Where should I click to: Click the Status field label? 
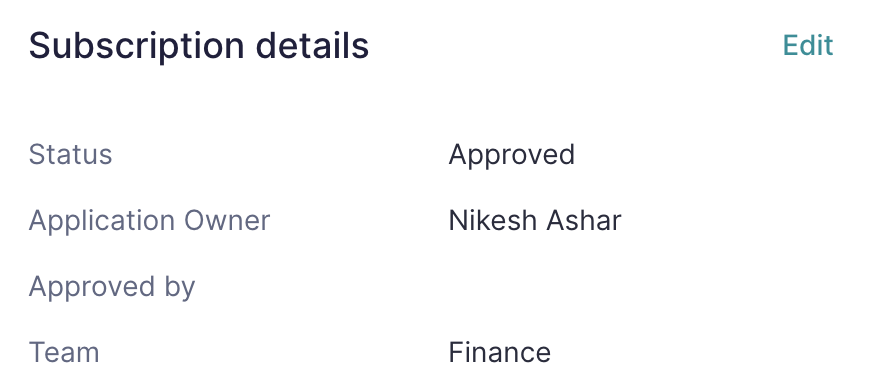[70, 154]
